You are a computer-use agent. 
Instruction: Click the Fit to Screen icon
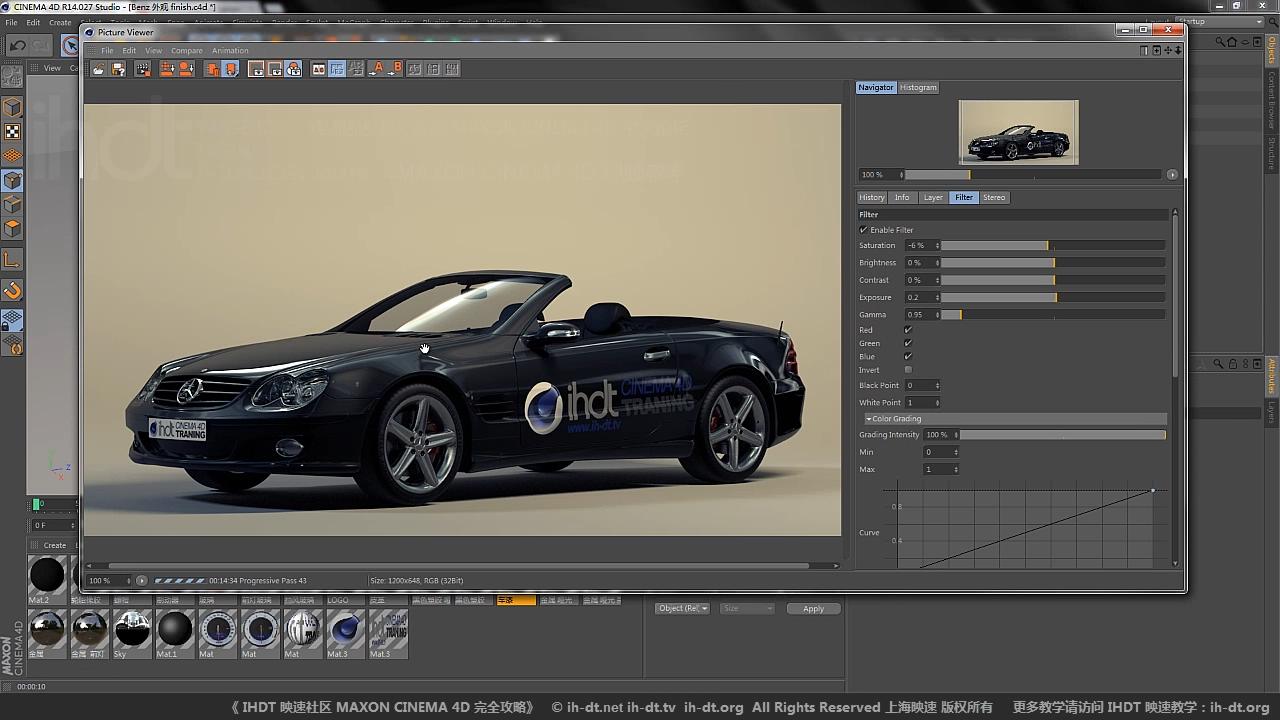coord(256,69)
